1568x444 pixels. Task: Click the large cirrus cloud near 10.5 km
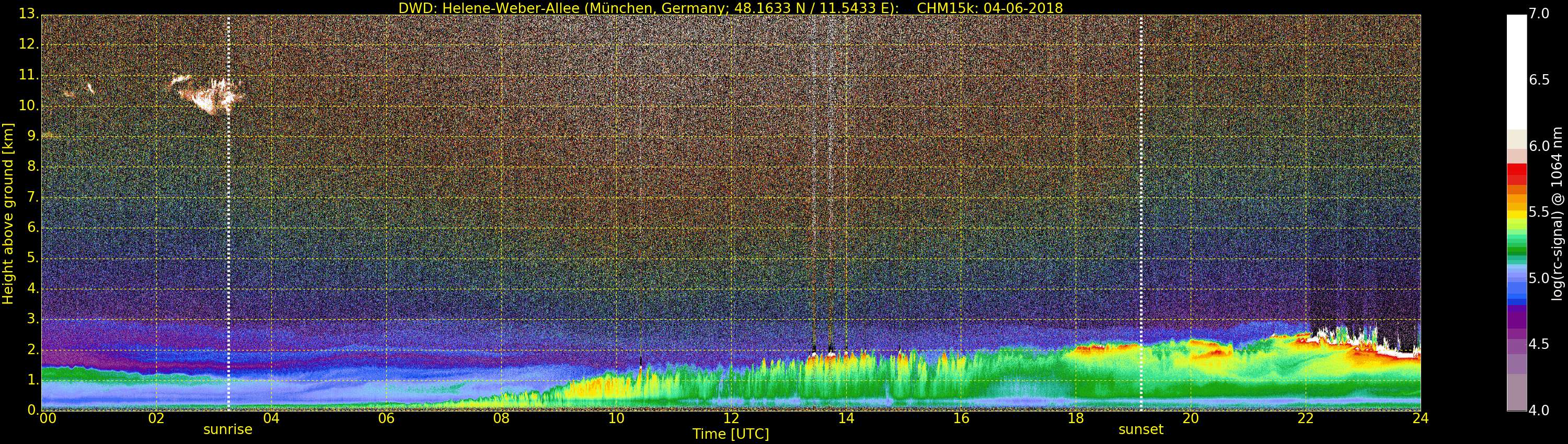coord(210,94)
